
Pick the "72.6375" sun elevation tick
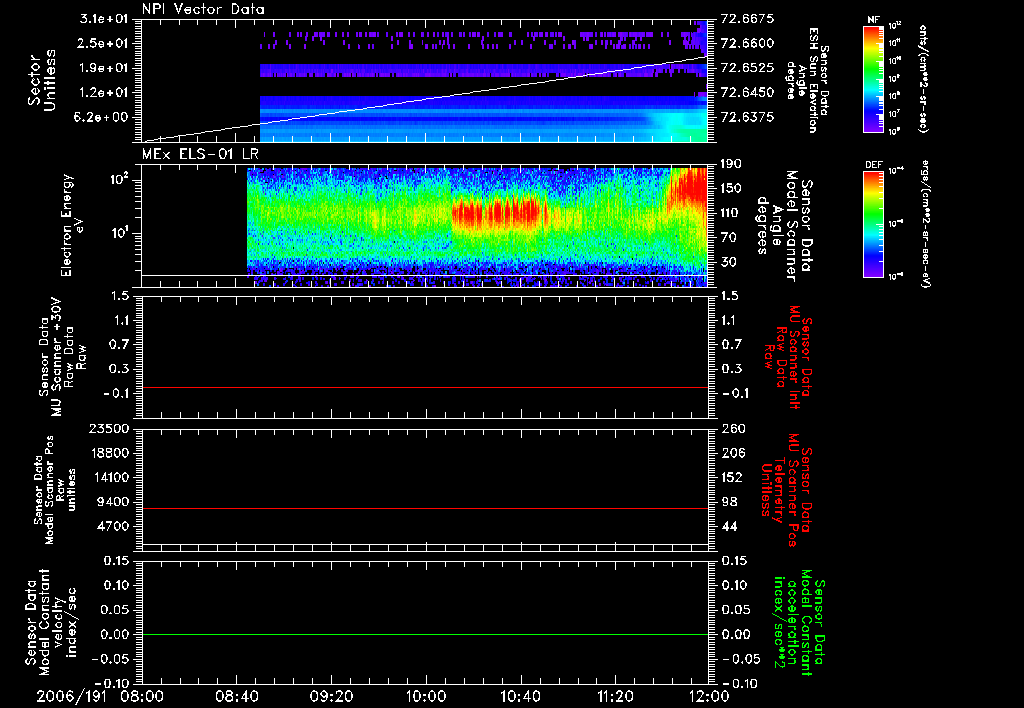[x=748, y=117]
